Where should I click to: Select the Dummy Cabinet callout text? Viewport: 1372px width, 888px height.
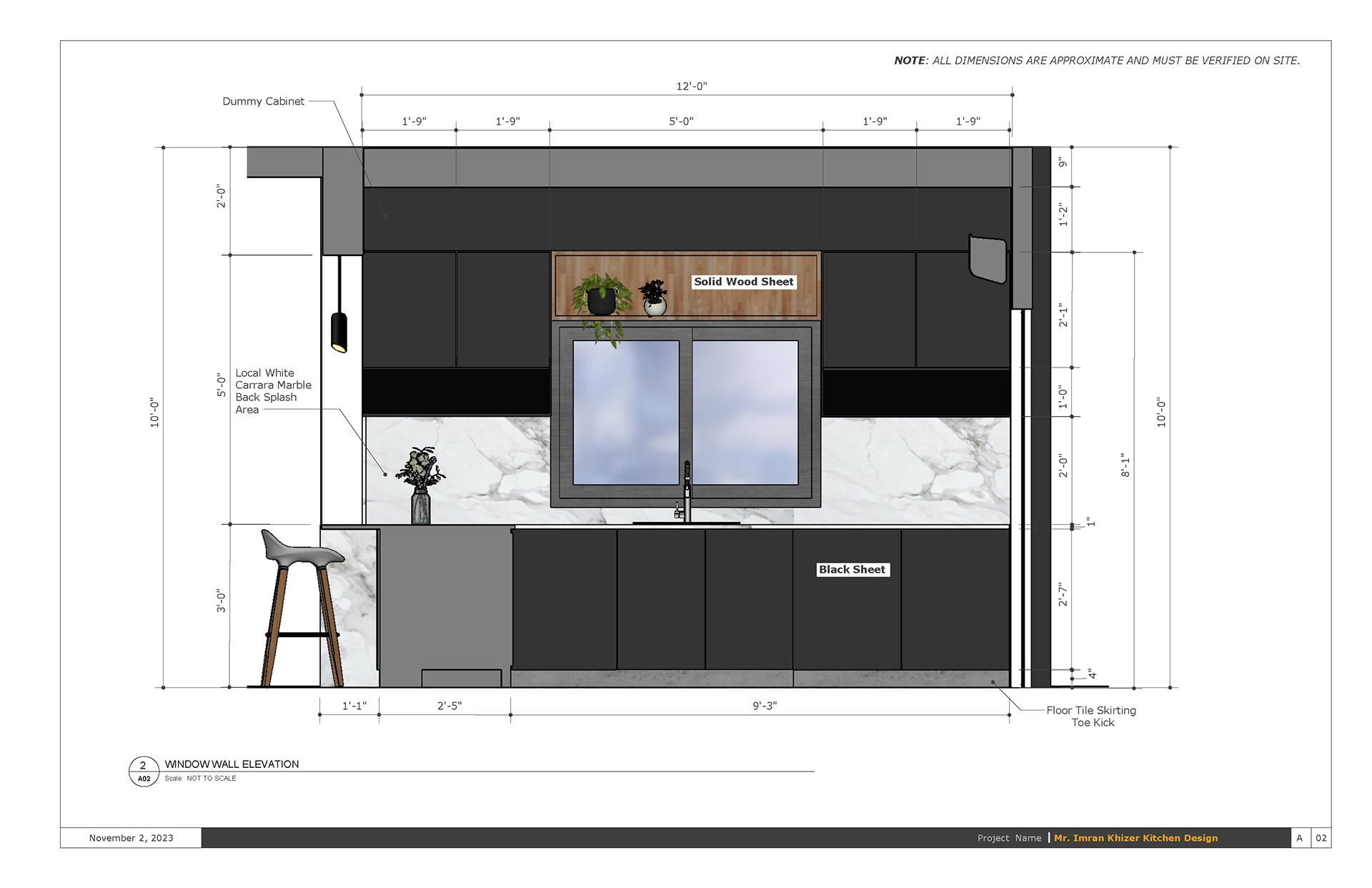(263, 101)
